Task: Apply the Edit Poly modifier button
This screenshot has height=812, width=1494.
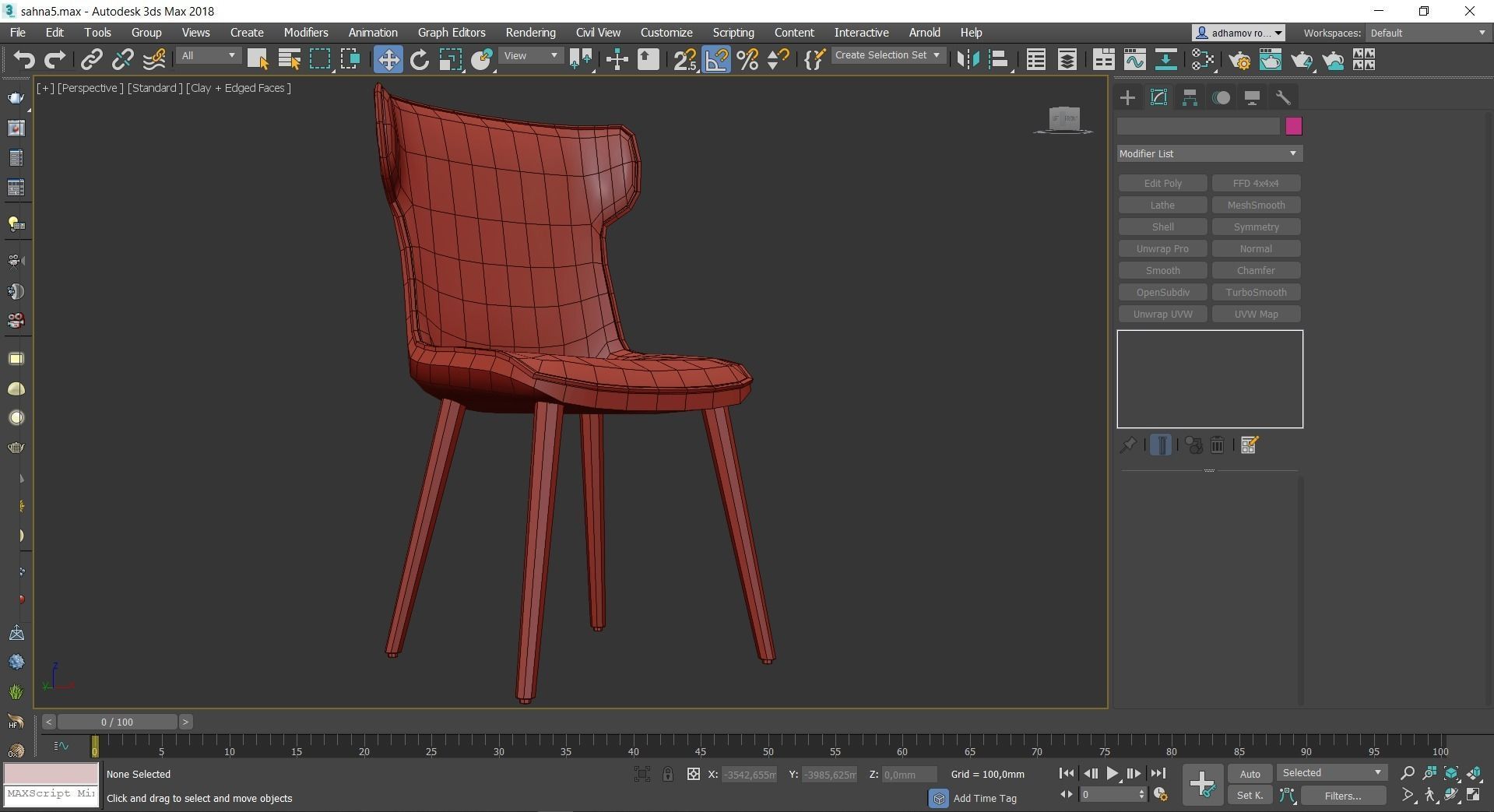Action: pyautogui.click(x=1162, y=183)
